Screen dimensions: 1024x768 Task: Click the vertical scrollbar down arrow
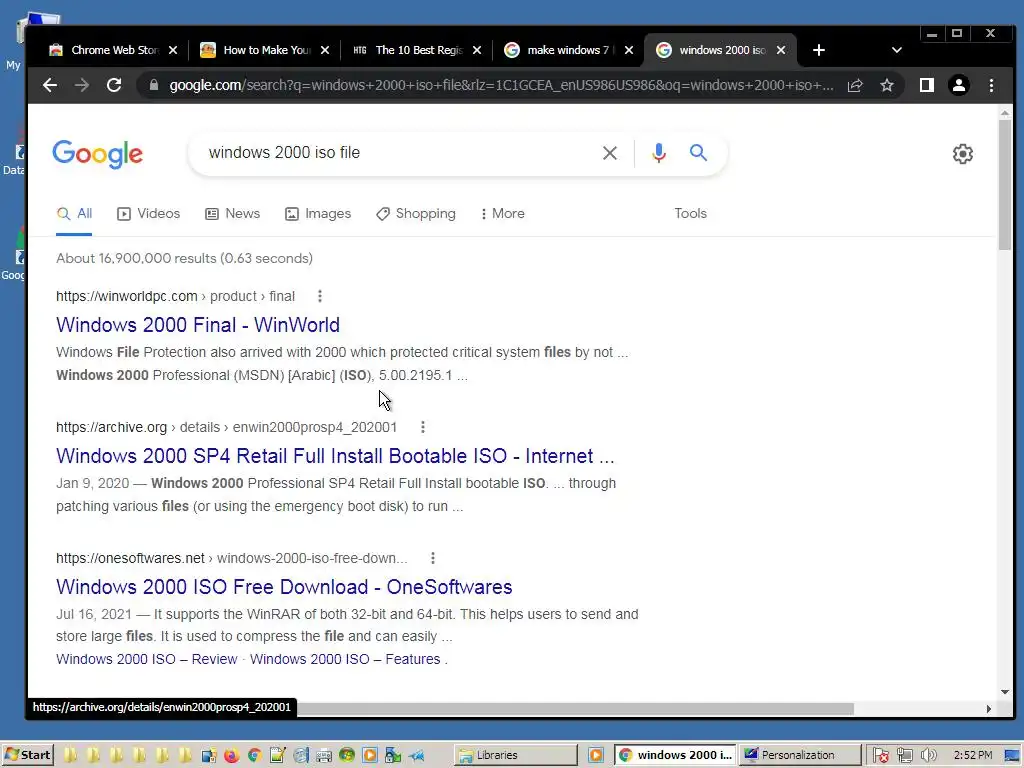[1004, 692]
